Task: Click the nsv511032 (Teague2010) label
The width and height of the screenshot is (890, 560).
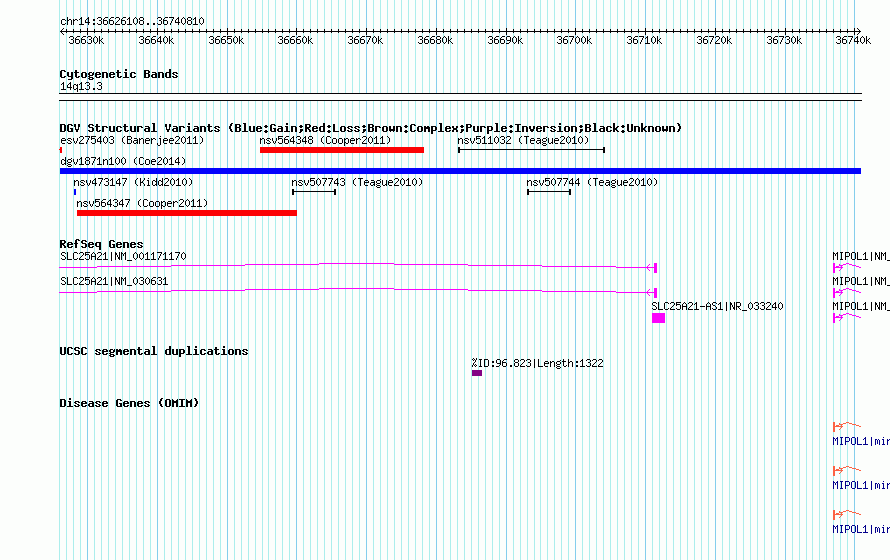Action: (523, 140)
